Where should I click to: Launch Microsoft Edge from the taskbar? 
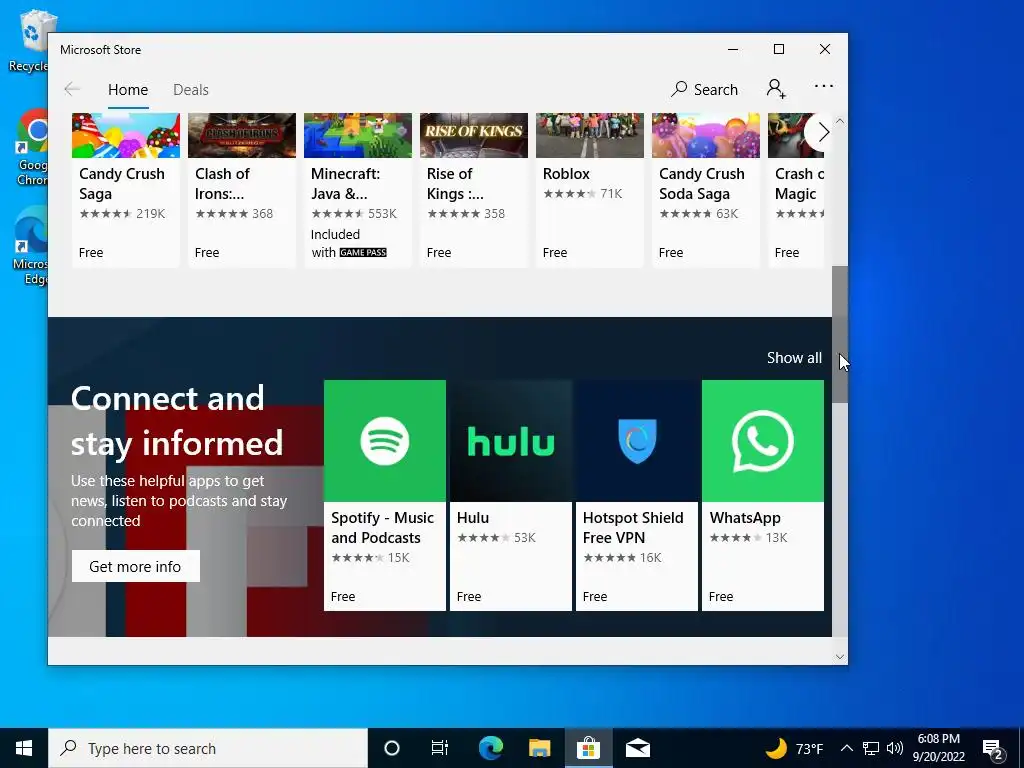[x=490, y=748]
